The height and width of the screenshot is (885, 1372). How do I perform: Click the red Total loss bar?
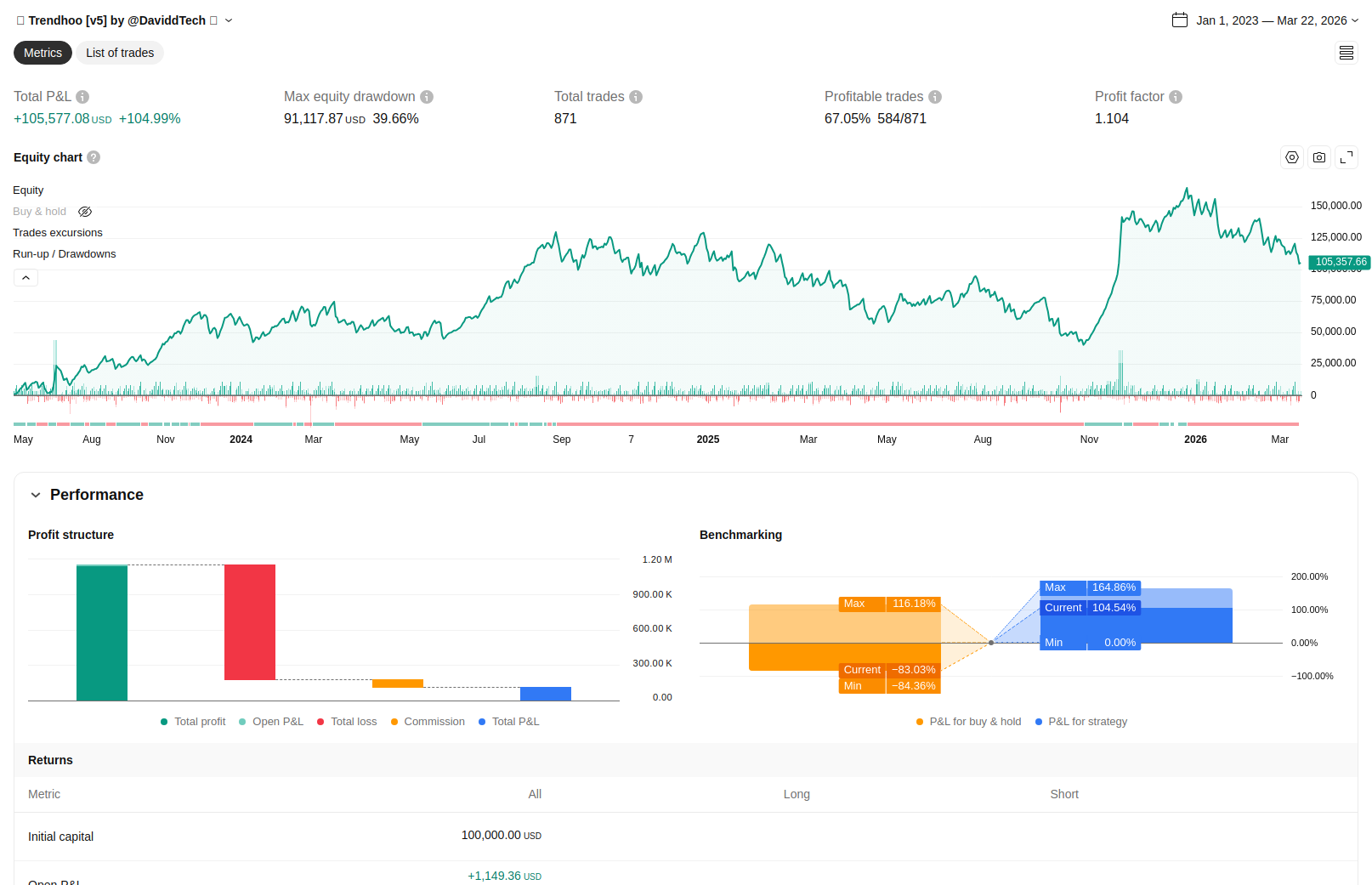point(250,622)
